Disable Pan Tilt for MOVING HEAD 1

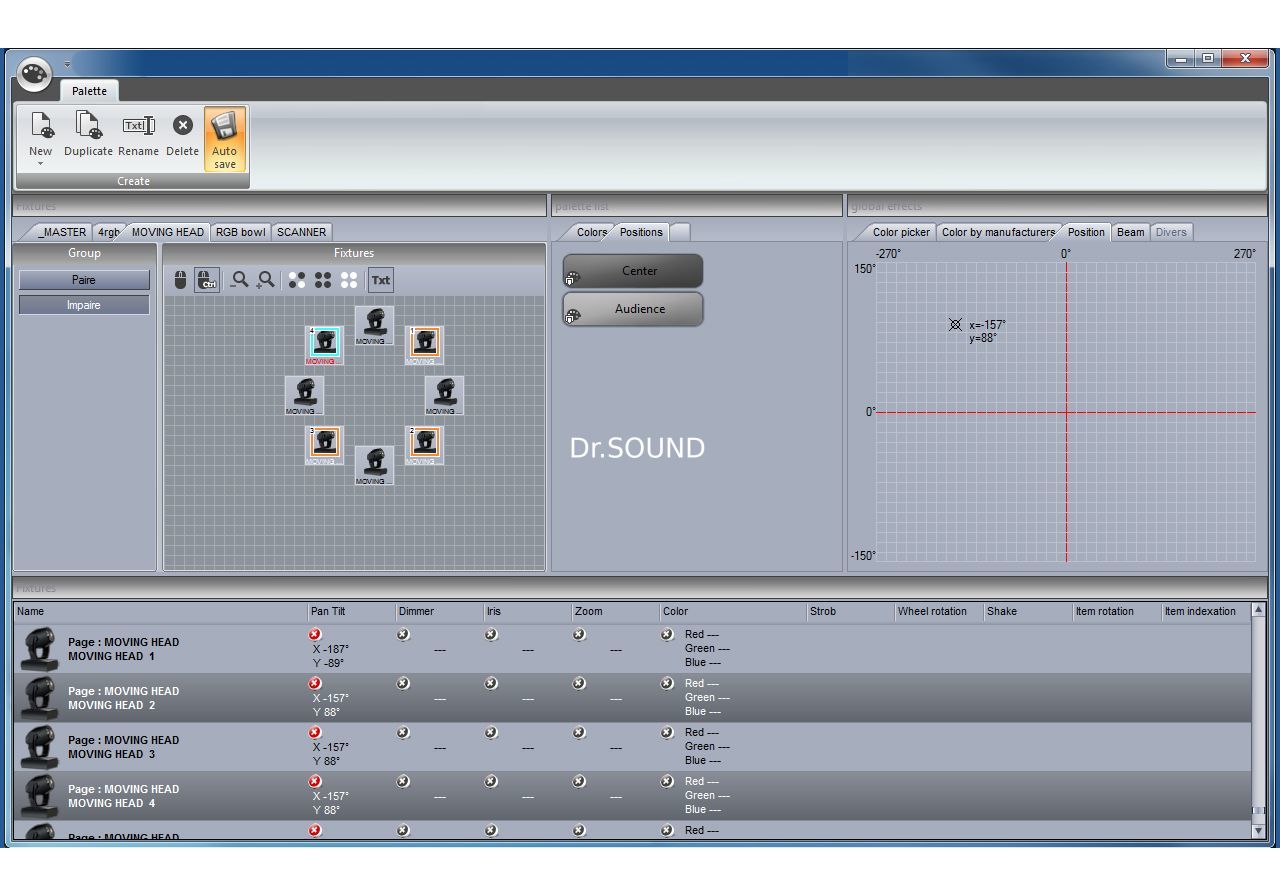pos(315,634)
